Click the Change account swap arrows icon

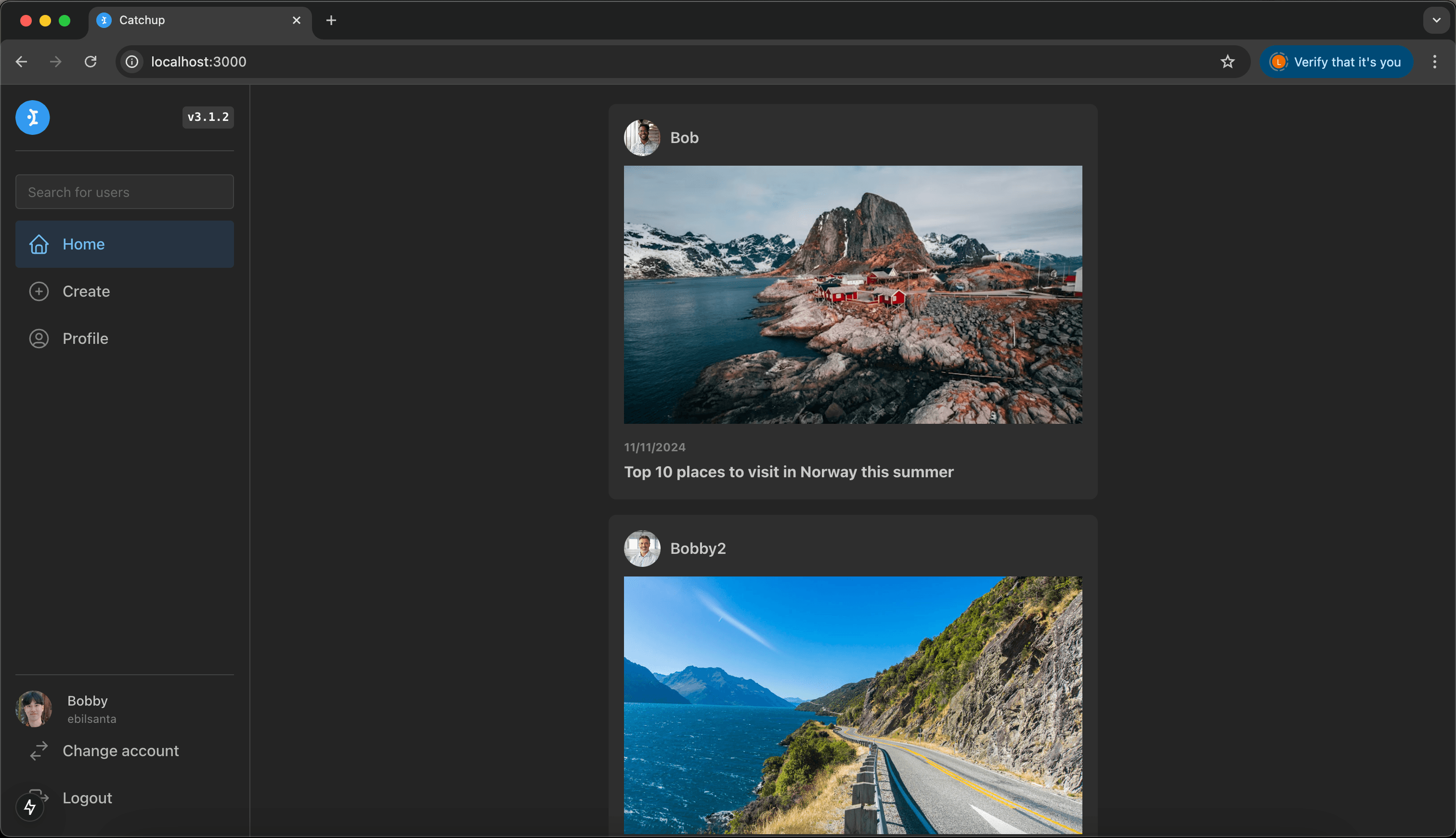click(x=39, y=750)
